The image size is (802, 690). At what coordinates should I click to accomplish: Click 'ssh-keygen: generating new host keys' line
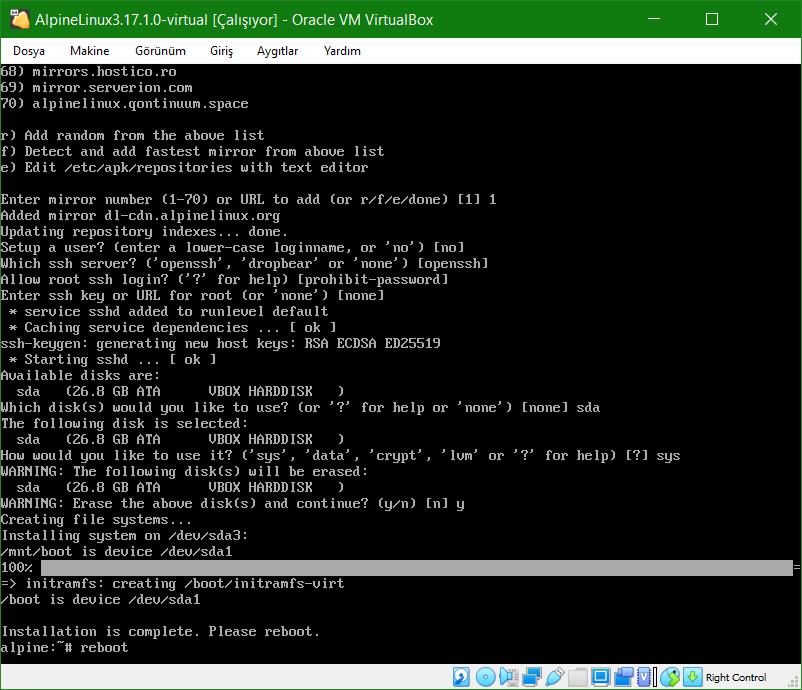click(x=220, y=344)
